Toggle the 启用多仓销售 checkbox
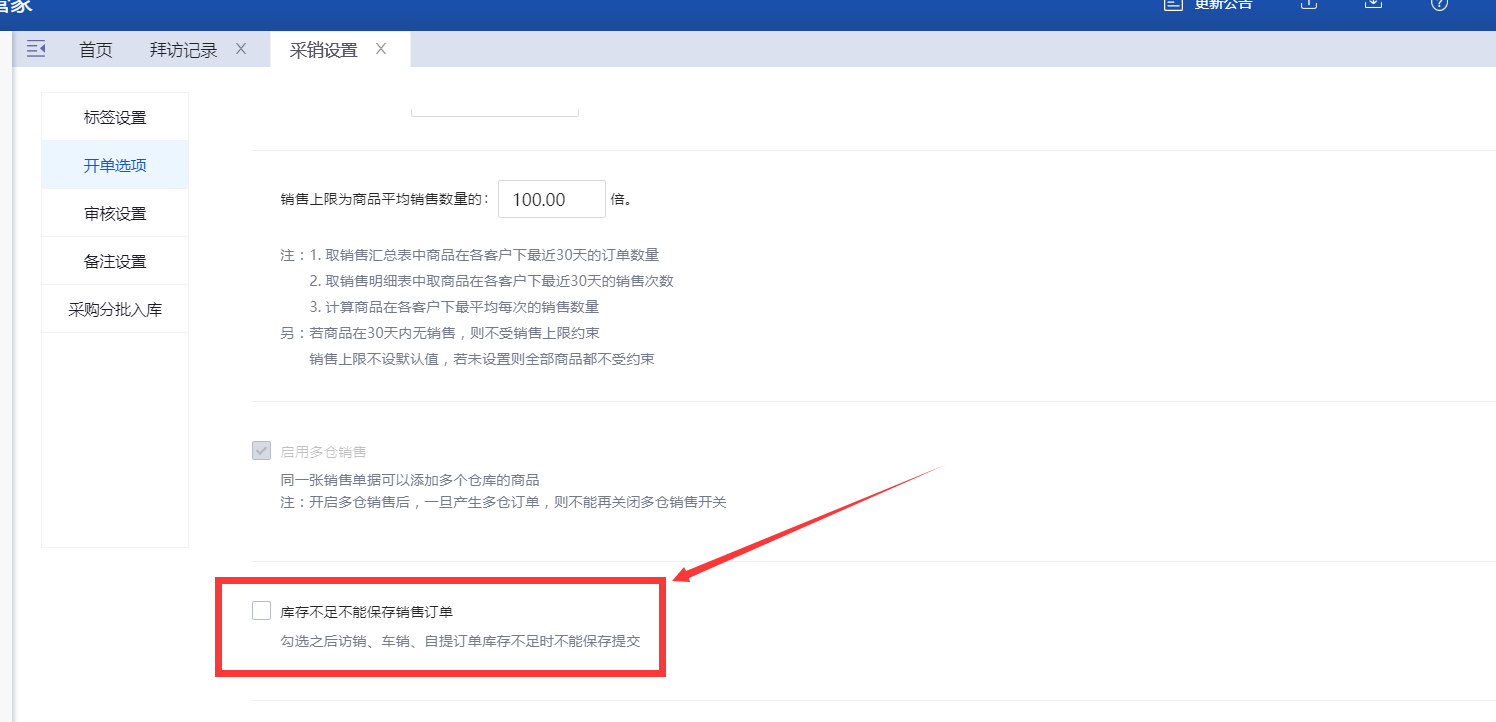This screenshot has width=1496, height=722. coord(262,451)
